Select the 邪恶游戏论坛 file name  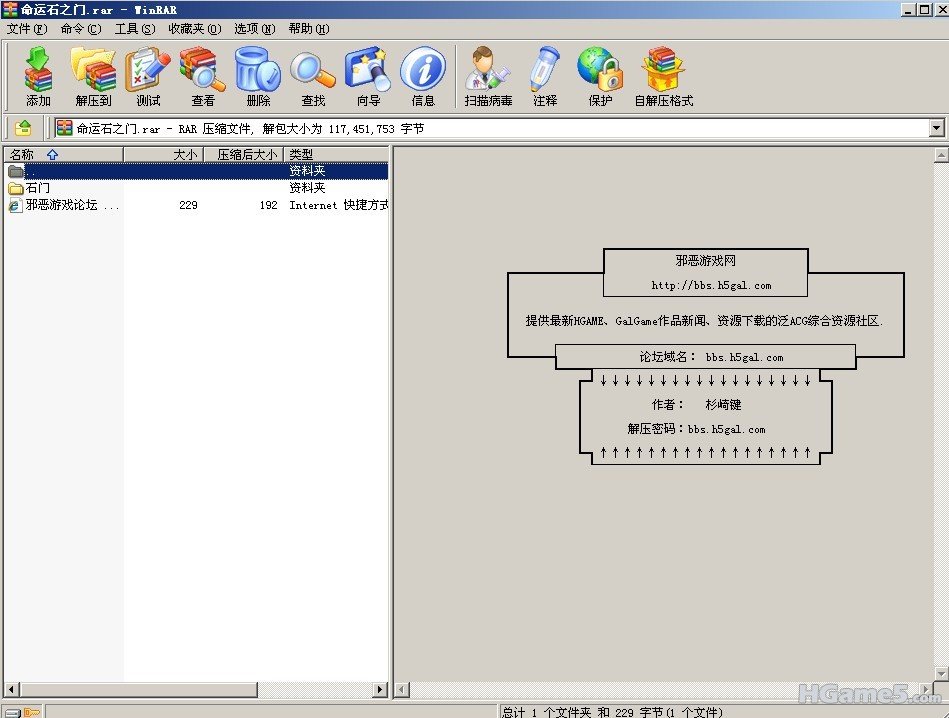coord(73,205)
